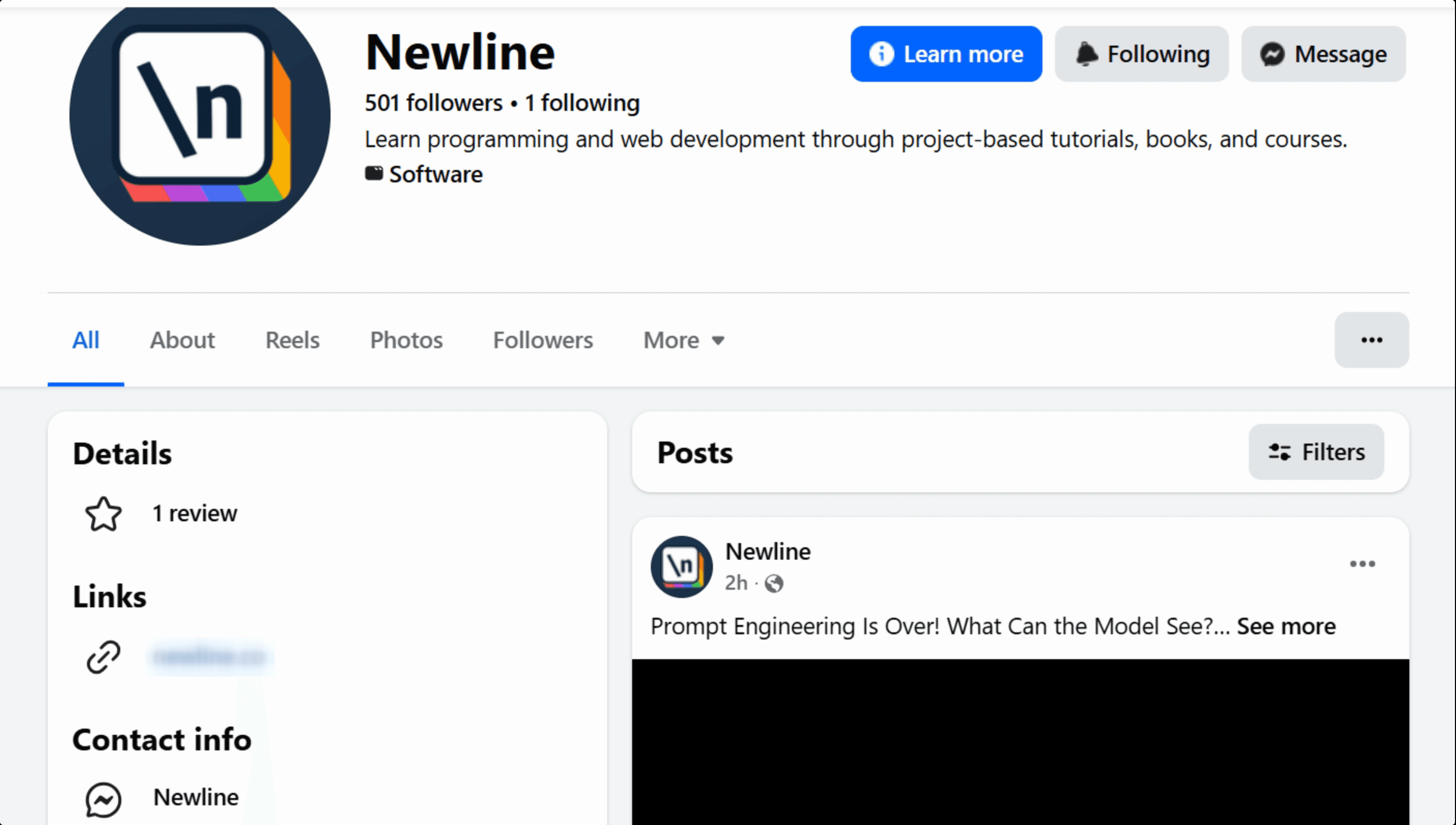
Task: Expand the More tab dropdown
Action: (684, 340)
